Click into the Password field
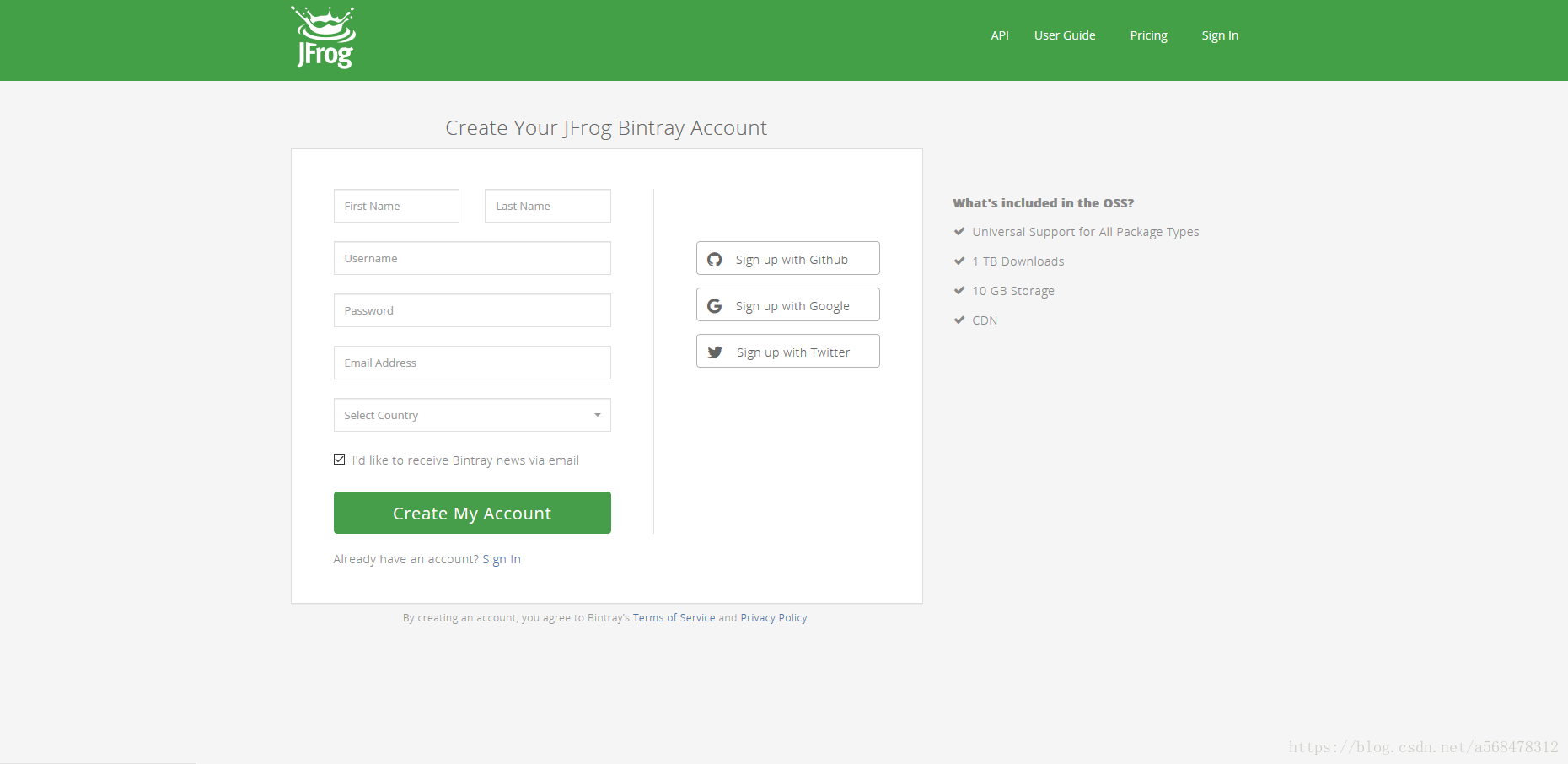1568x764 pixels. coord(472,310)
